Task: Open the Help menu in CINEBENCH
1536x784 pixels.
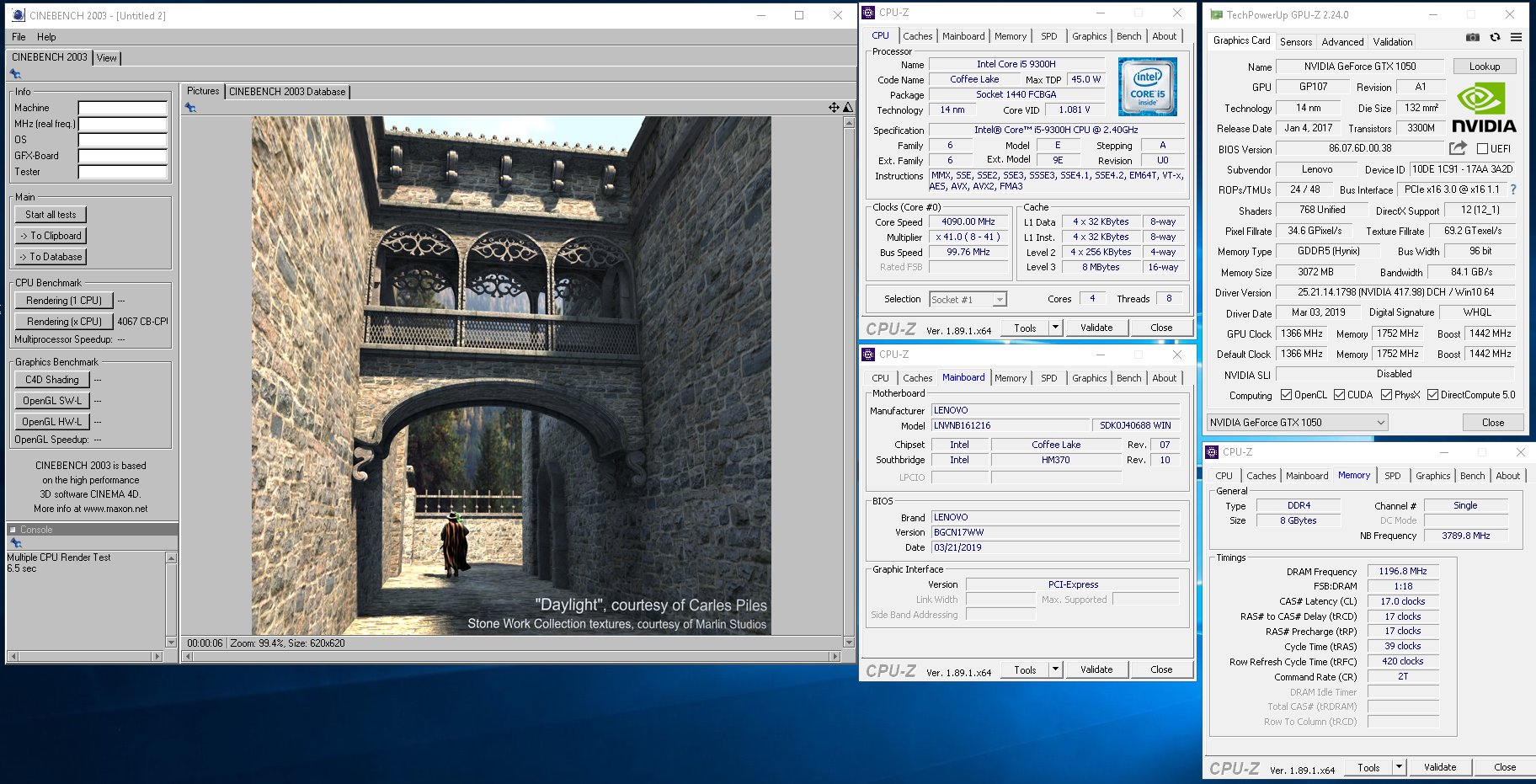Action: [x=46, y=37]
